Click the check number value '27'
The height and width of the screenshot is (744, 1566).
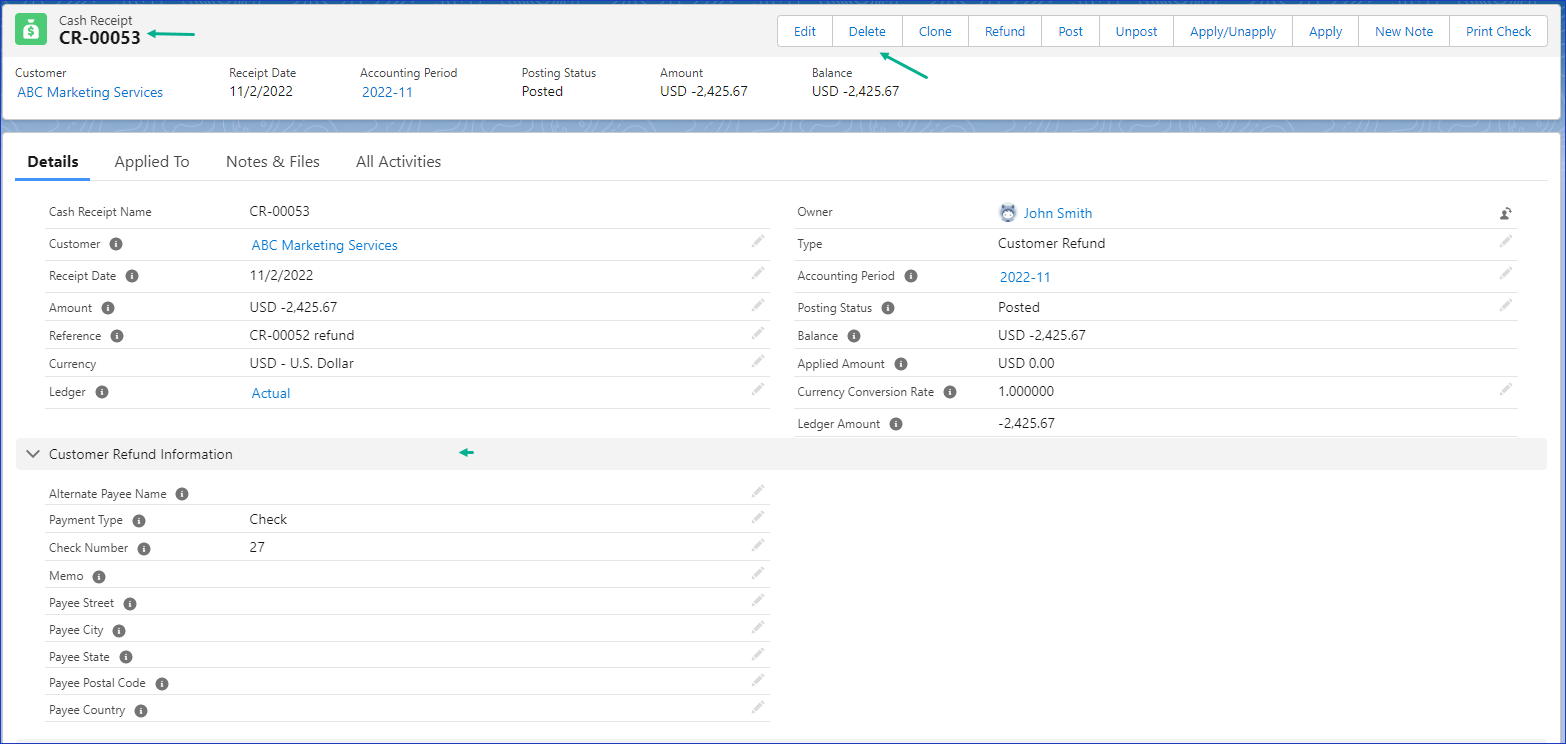point(257,547)
